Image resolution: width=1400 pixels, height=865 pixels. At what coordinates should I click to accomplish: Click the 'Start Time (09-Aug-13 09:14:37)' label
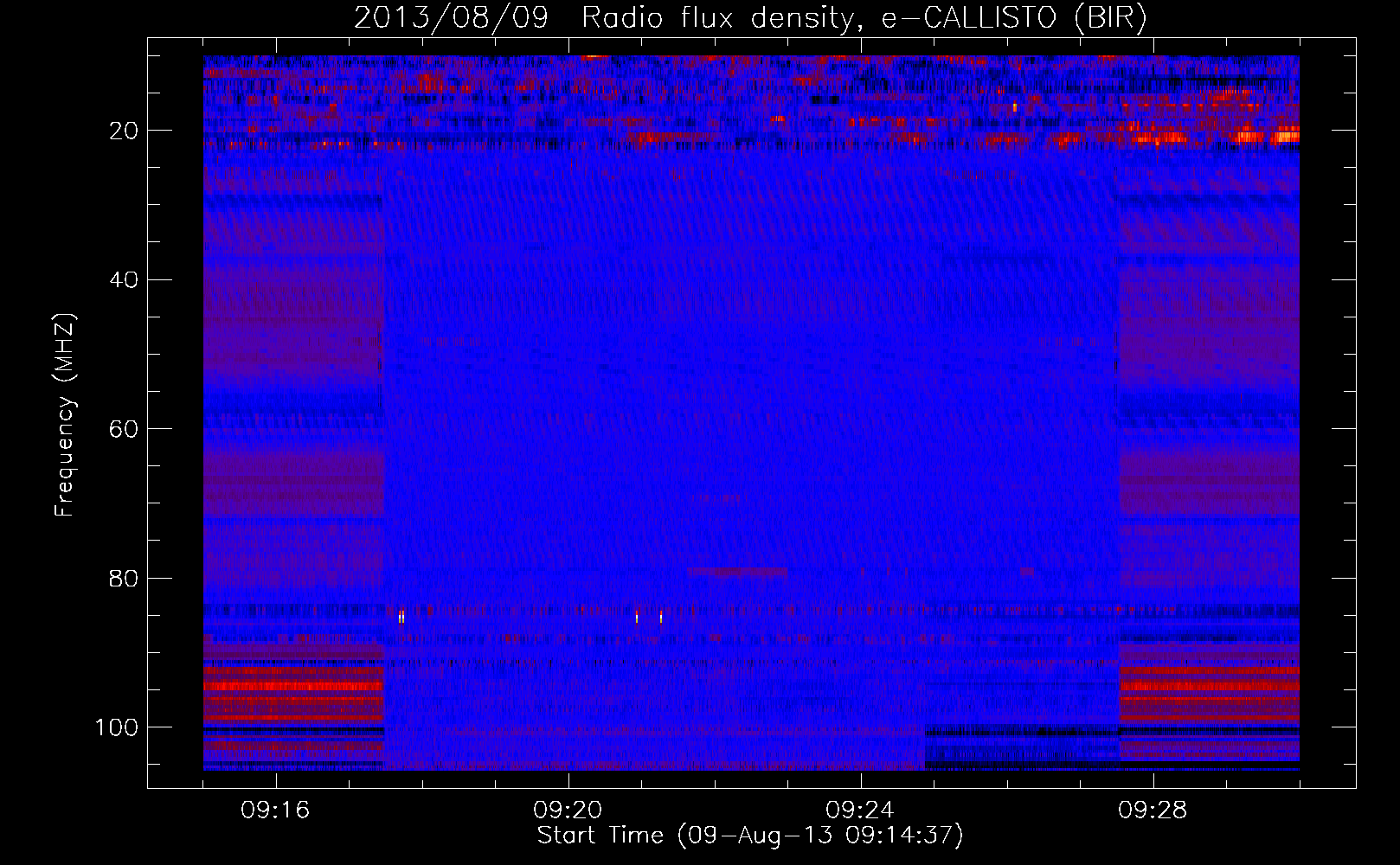coord(750,836)
